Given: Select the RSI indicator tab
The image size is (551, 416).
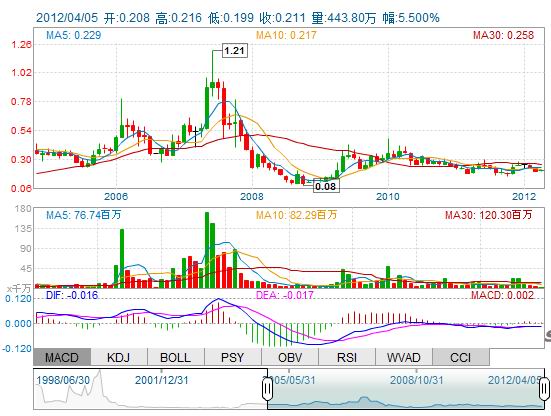Looking at the screenshot, I should point(347,357).
